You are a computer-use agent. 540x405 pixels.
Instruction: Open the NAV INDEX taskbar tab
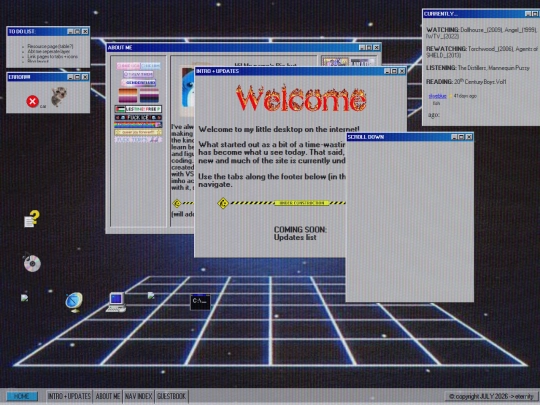138,396
